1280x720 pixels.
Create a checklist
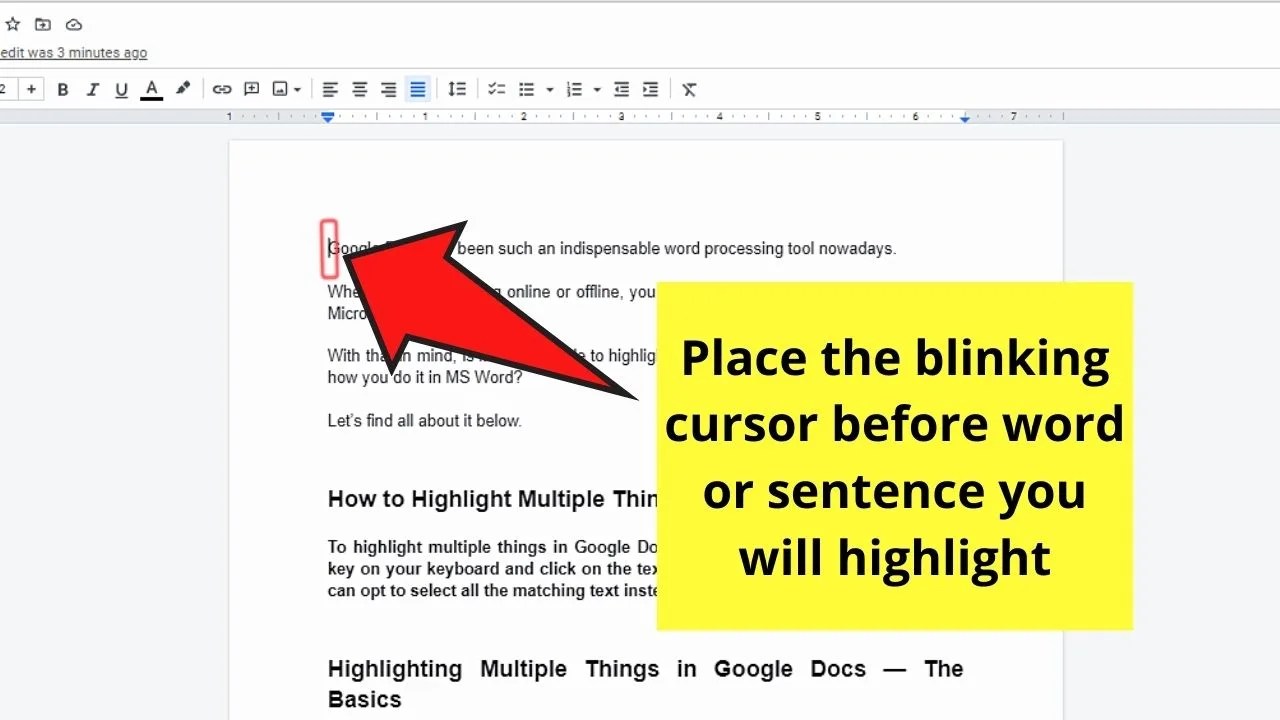[x=496, y=89]
